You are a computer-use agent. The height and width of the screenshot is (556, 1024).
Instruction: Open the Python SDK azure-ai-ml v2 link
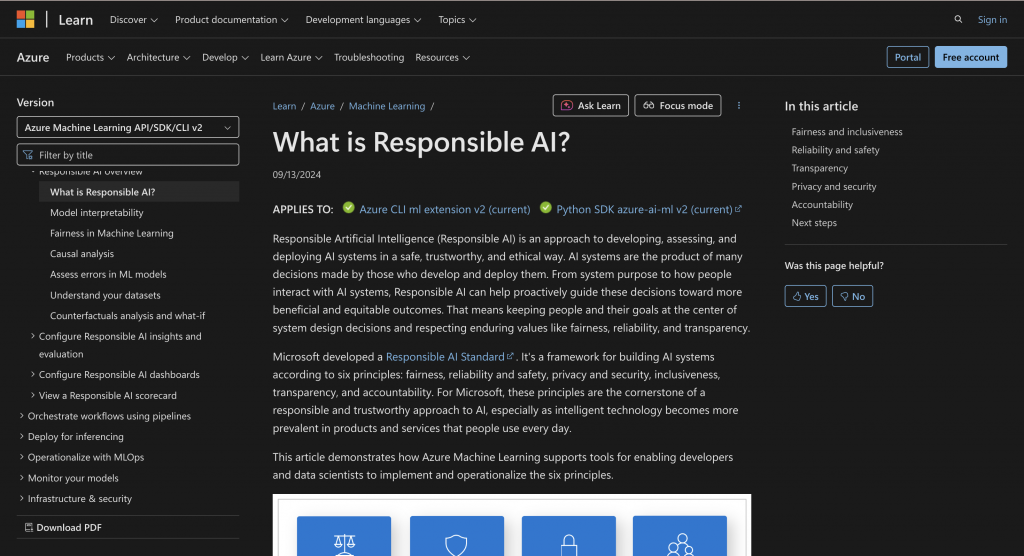tap(648, 209)
